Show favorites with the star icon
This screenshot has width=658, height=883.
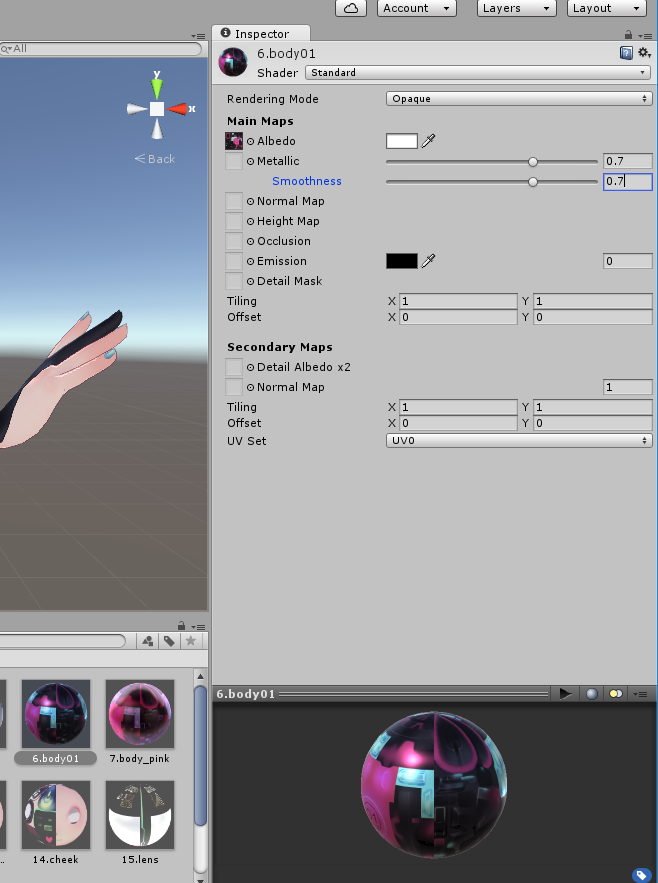click(191, 641)
